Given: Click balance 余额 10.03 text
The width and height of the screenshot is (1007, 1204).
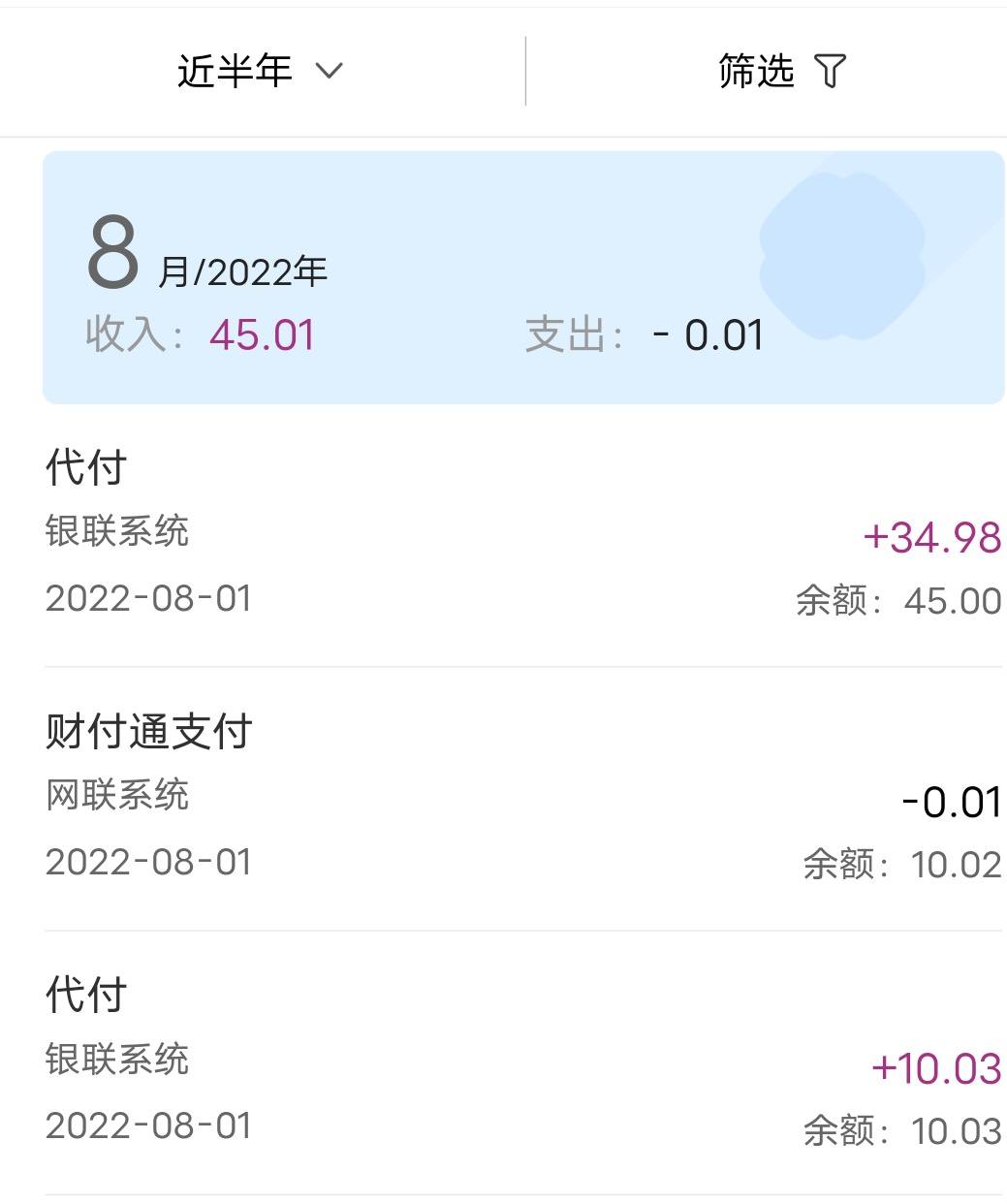Looking at the screenshot, I should (x=901, y=1130).
